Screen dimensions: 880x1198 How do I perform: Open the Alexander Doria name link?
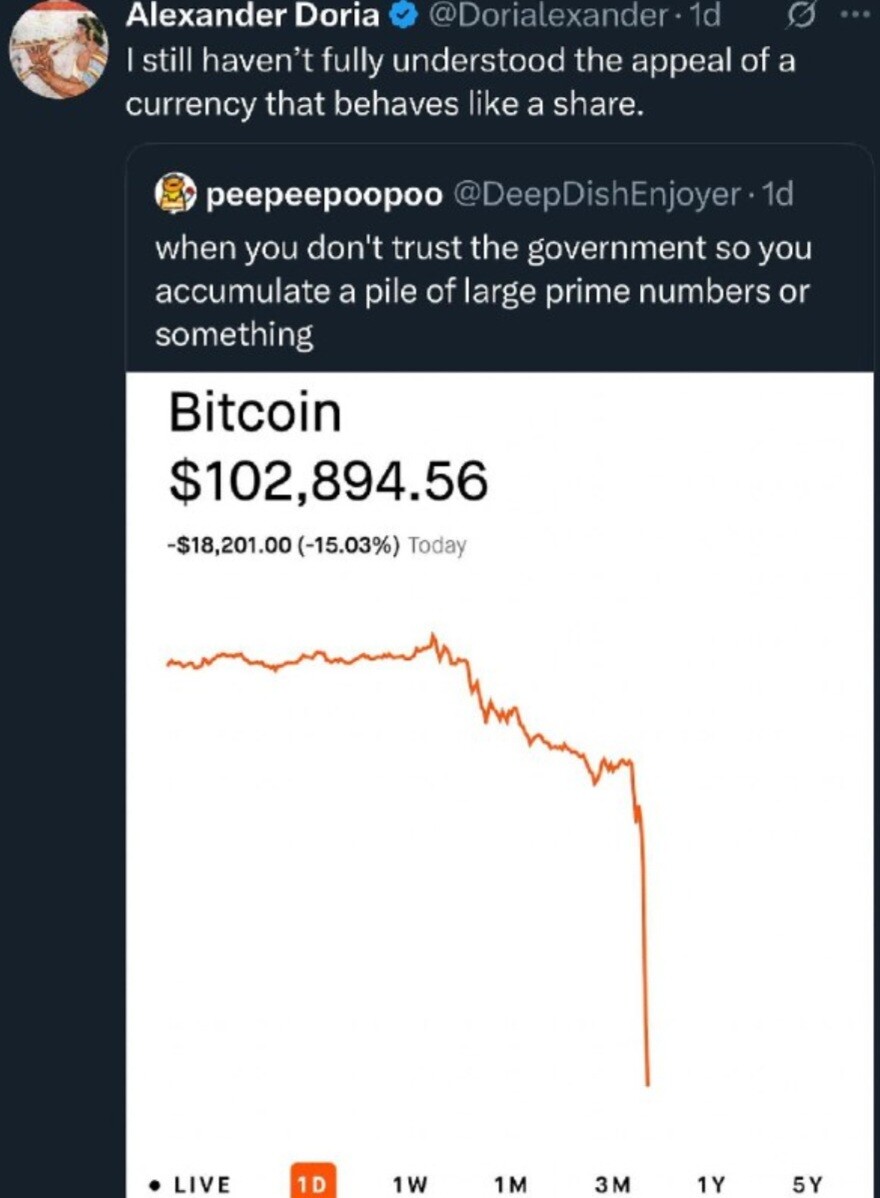(x=255, y=17)
